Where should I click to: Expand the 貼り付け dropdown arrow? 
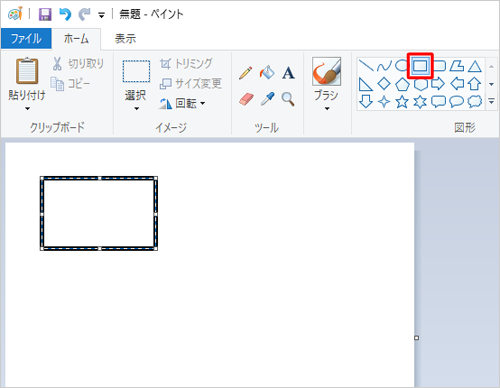click(x=27, y=108)
